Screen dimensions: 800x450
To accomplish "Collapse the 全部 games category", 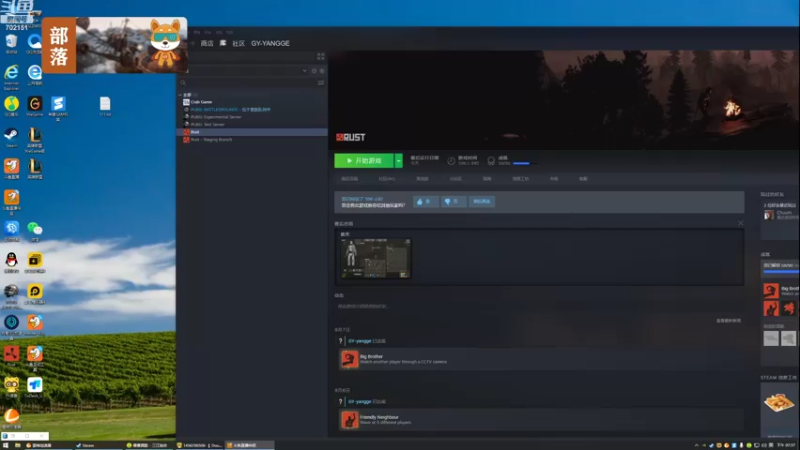I will [x=180, y=95].
